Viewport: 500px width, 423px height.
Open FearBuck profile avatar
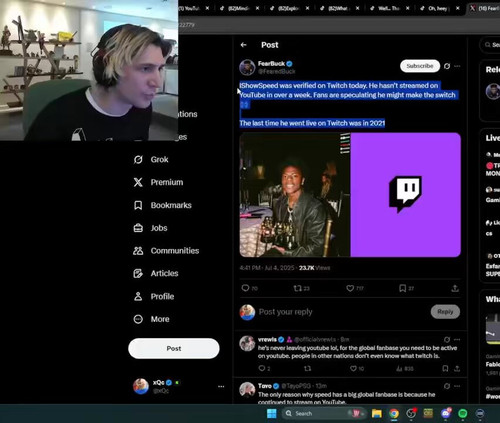[247, 67]
